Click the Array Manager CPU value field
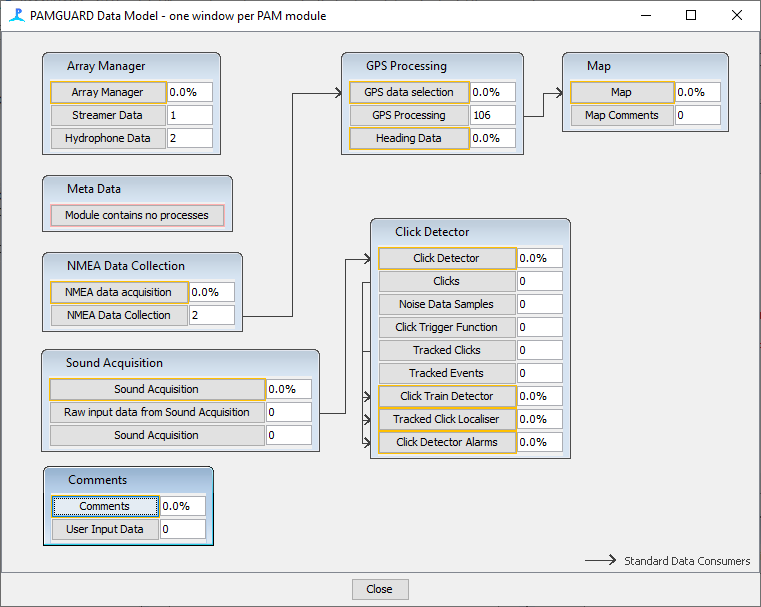Viewport: 761px width, 607px height. [190, 92]
